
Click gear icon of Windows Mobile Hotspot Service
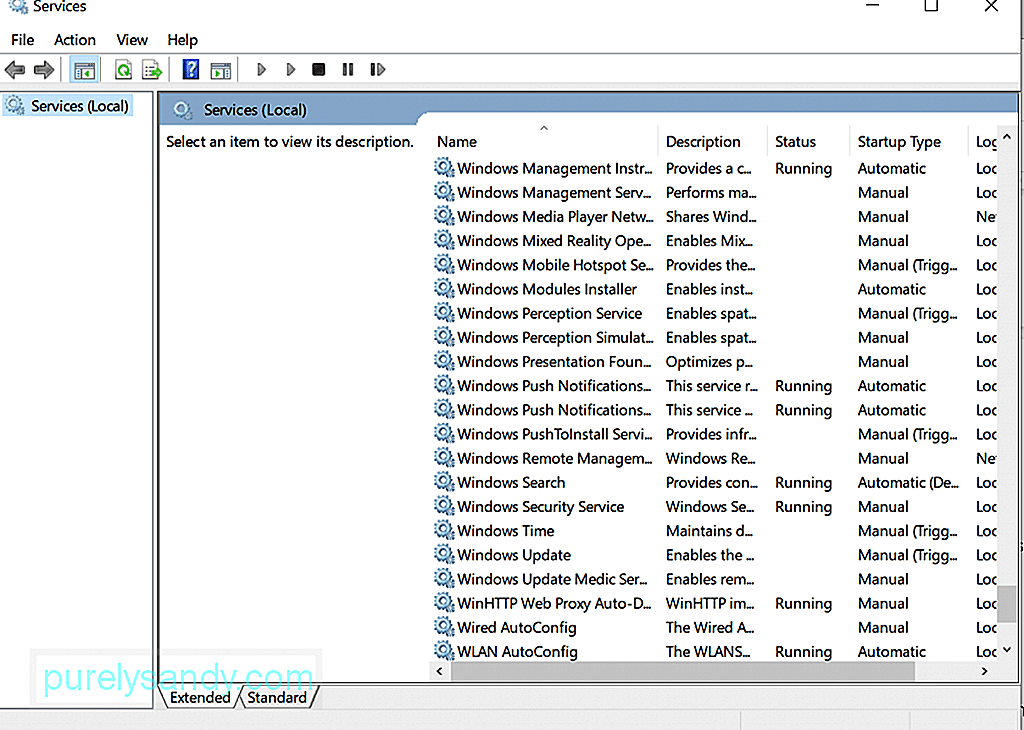[444, 264]
